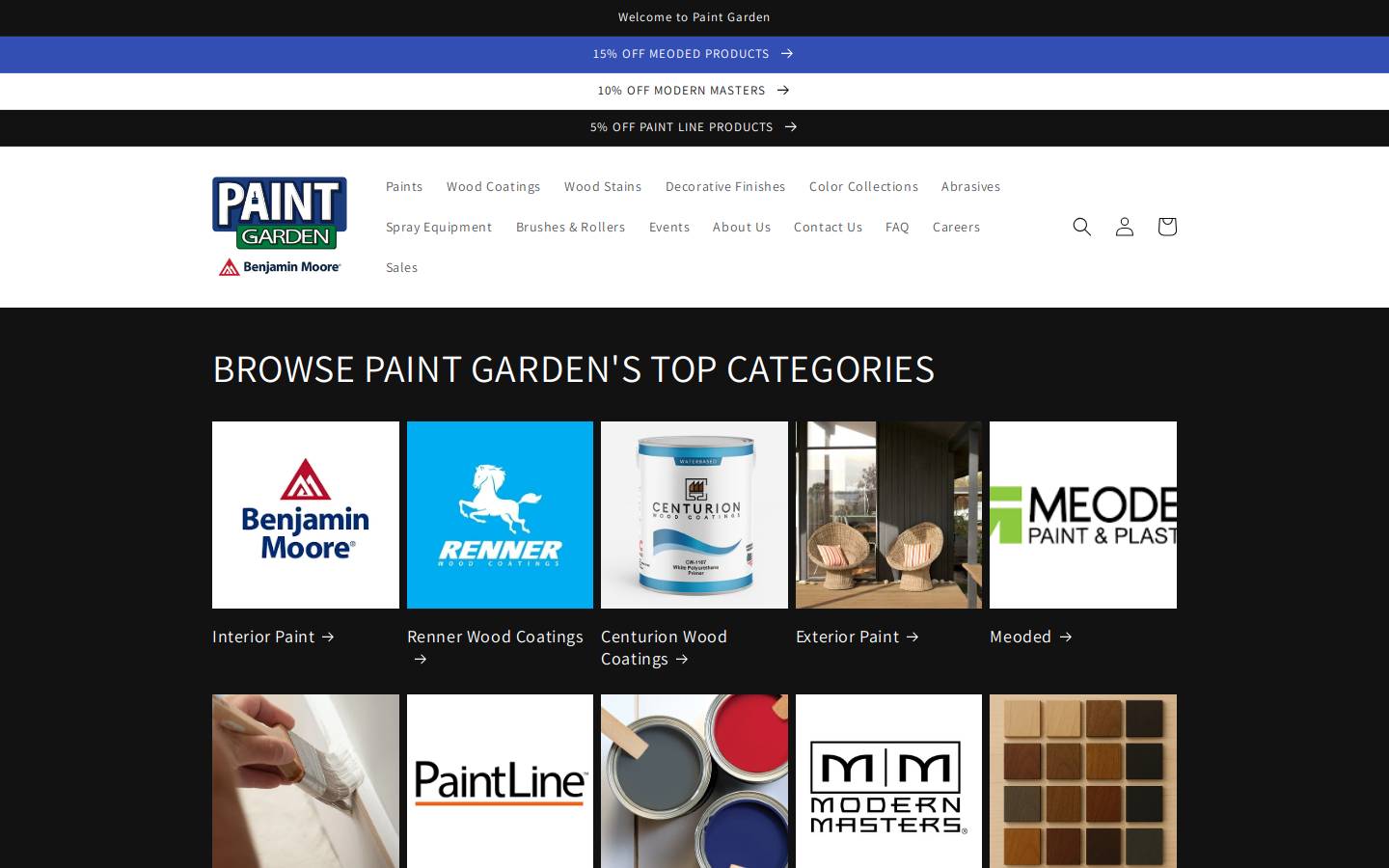
Task: Click the Centurion paint can image
Action: pyautogui.click(x=694, y=515)
